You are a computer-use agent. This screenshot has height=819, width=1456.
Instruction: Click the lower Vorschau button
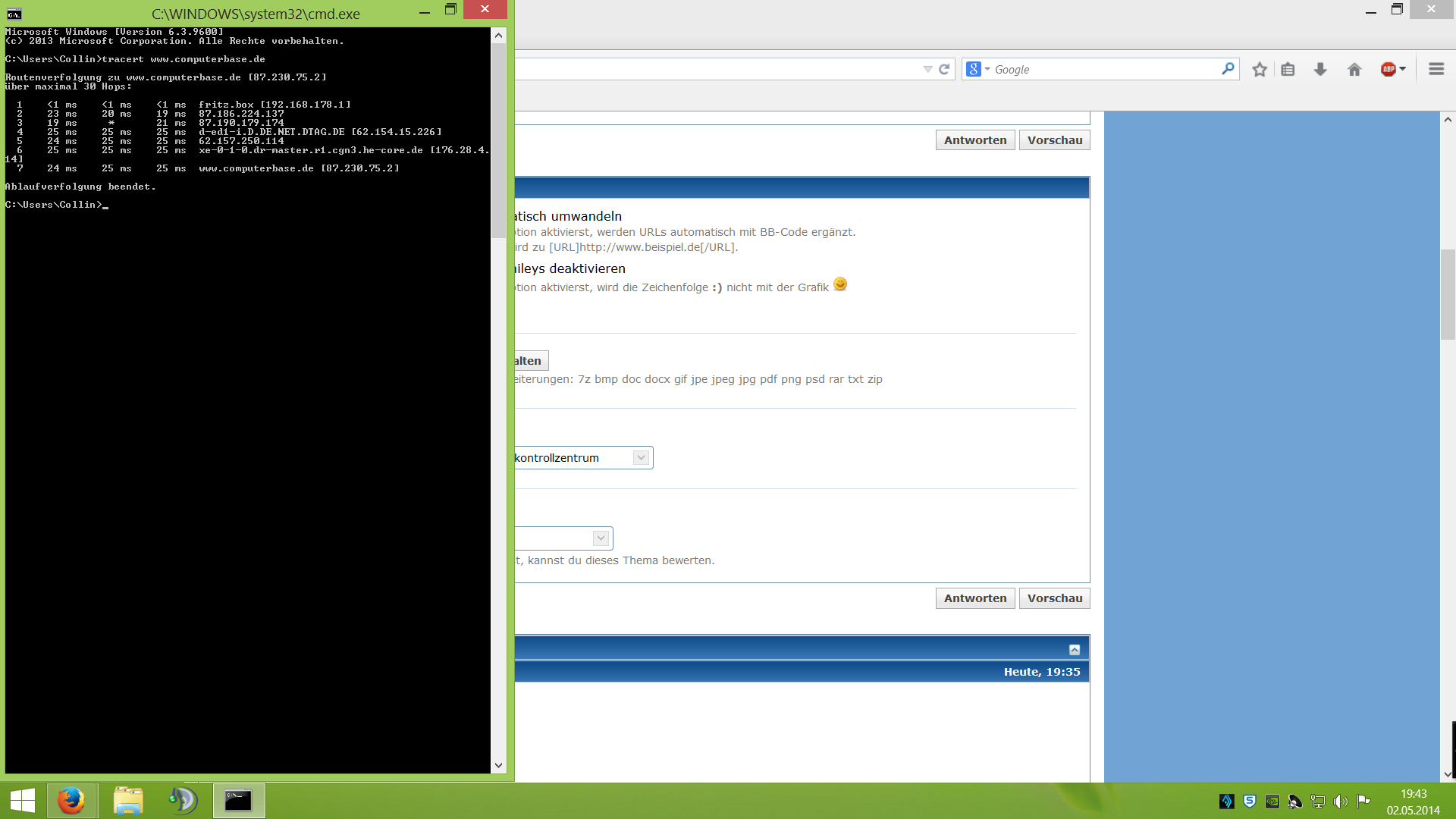1054,598
